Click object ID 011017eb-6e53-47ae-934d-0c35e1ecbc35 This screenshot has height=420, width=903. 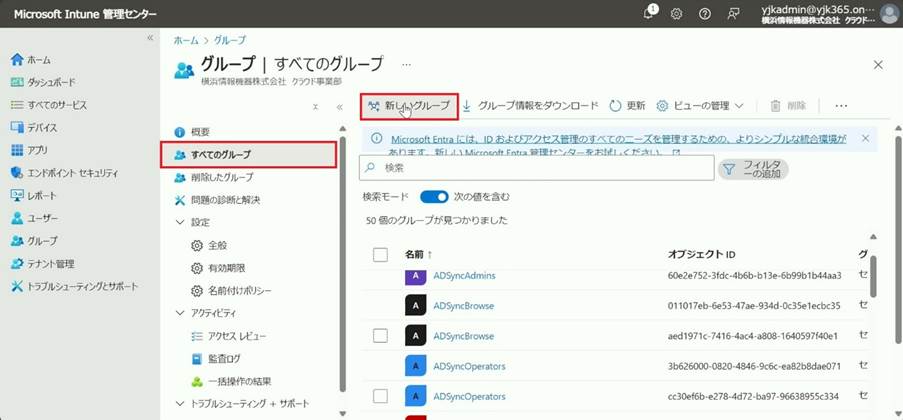(x=754, y=306)
